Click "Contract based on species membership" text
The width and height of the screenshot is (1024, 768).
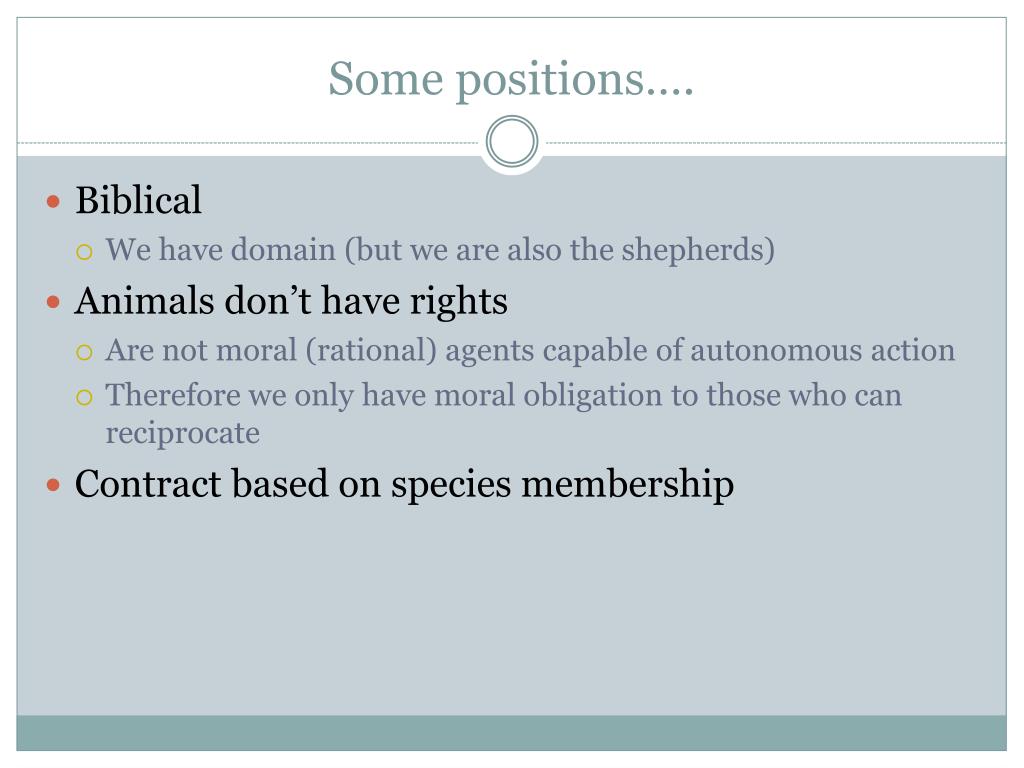(404, 485)
